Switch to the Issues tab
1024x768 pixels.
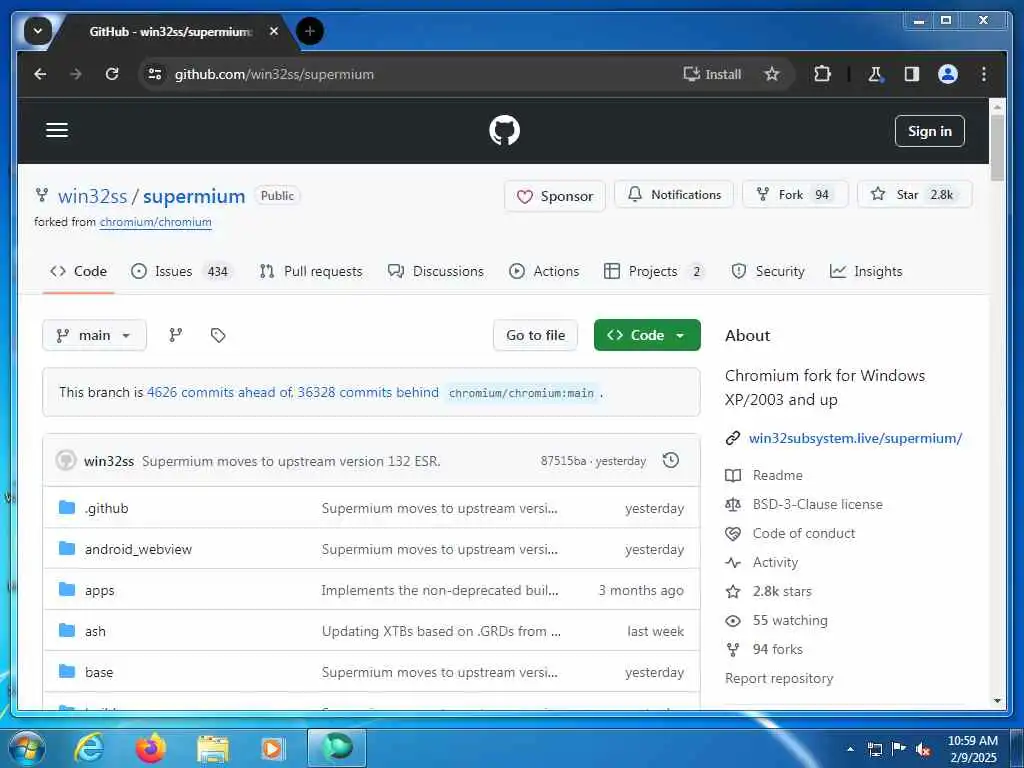(181, 271)
